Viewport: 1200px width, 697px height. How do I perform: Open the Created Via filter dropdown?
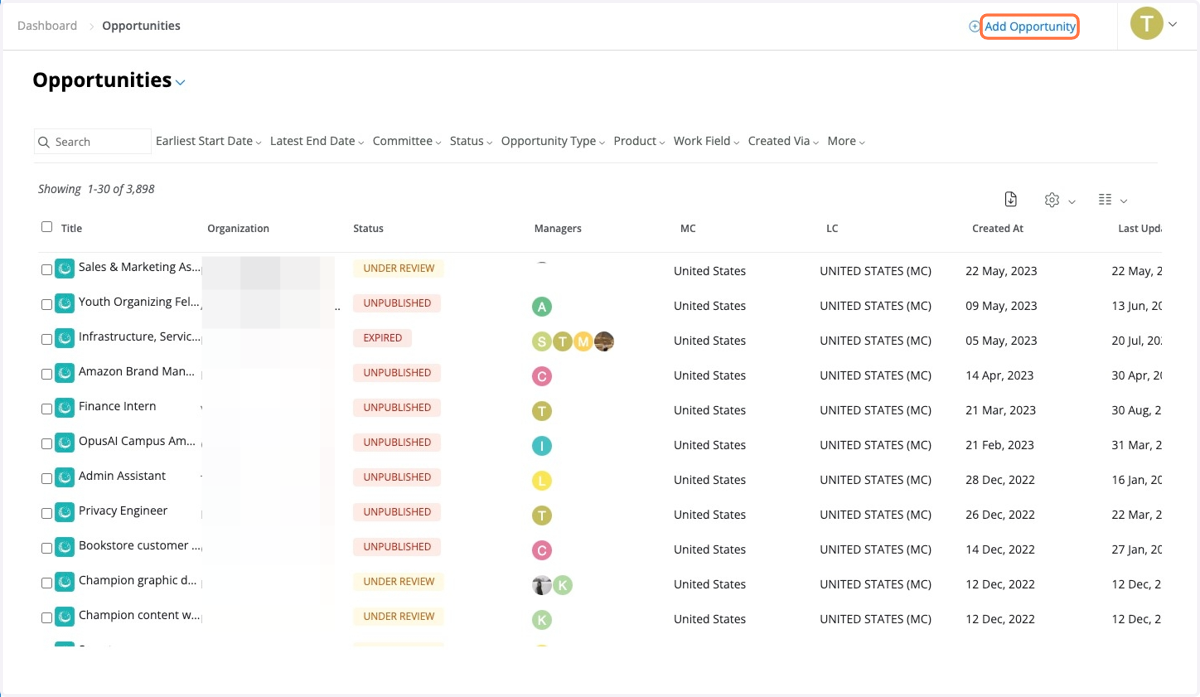(783, 141)
